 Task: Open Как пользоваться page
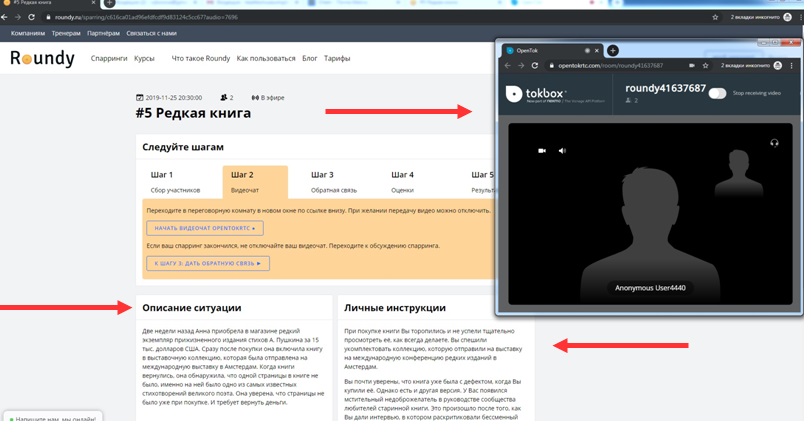click(266, 58)
